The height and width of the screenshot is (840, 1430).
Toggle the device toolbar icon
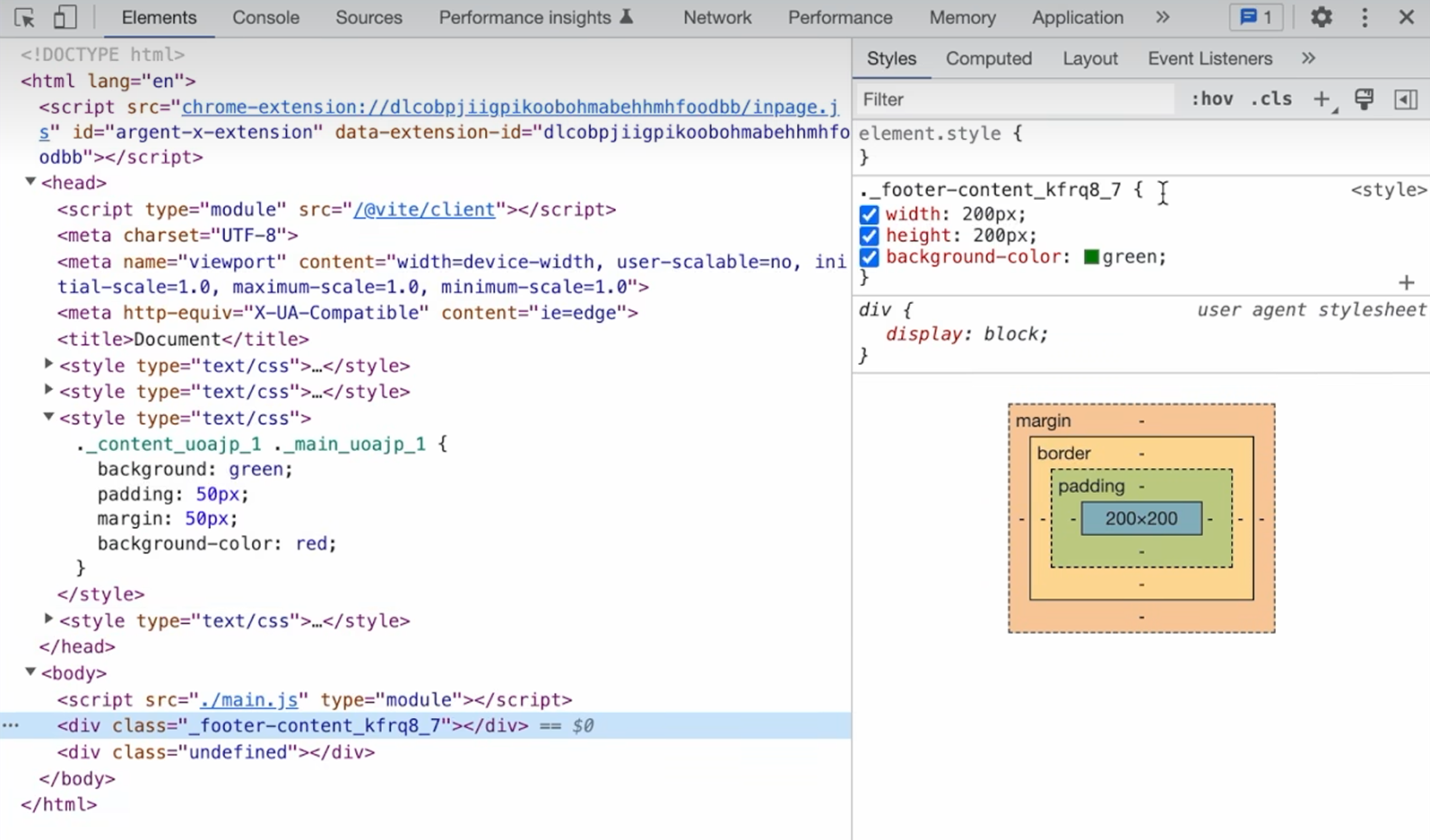[x=65, y=17]
